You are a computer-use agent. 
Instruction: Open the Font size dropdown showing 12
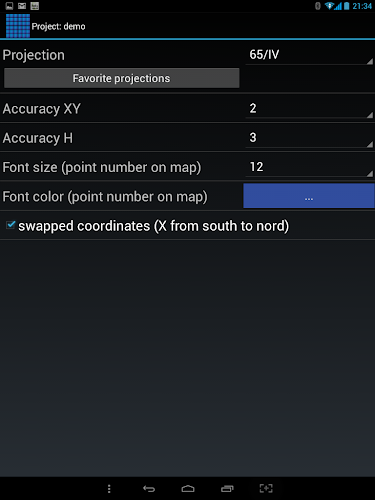pos(309,167)
